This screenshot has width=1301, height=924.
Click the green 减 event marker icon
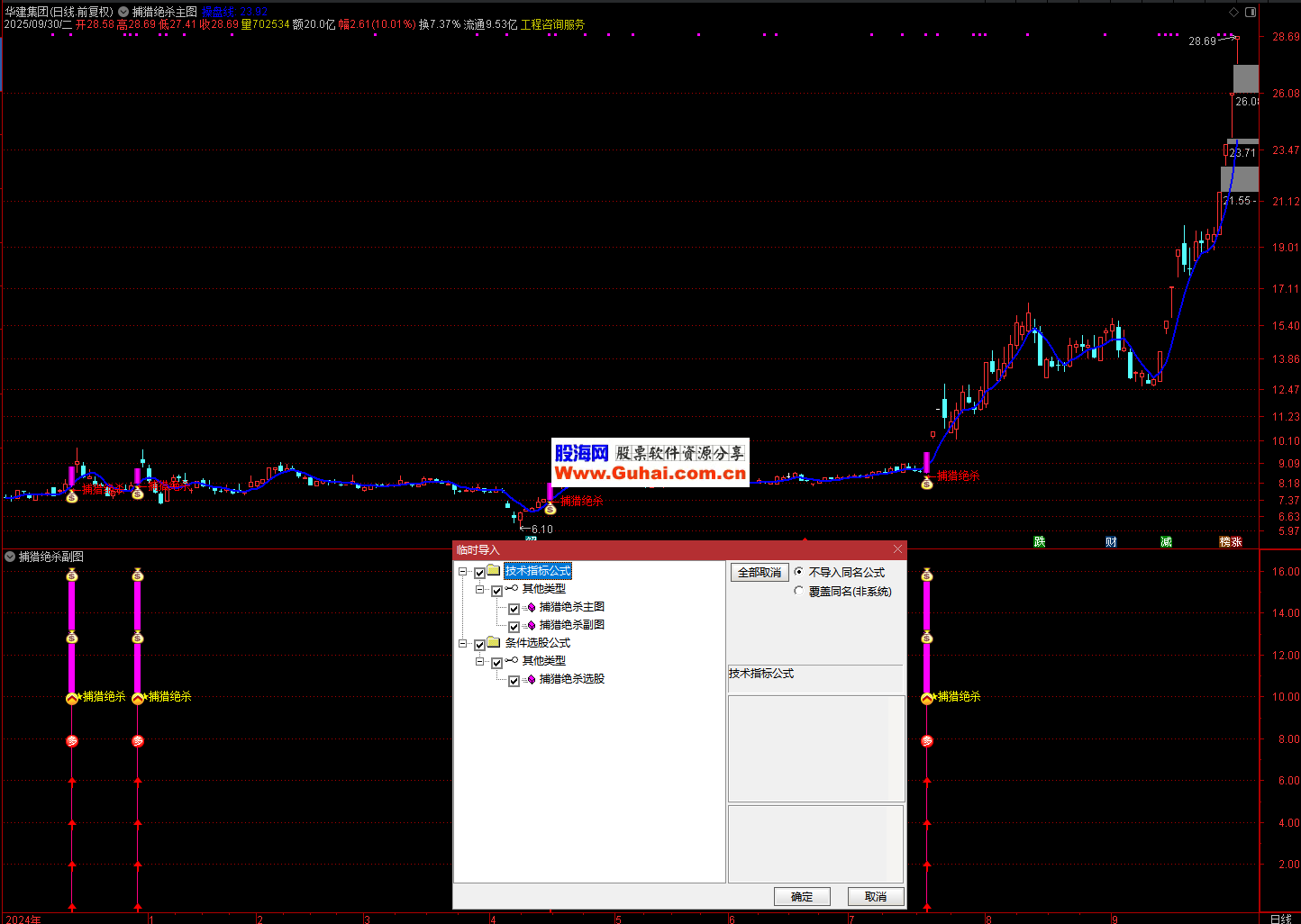coord(1166,541)
